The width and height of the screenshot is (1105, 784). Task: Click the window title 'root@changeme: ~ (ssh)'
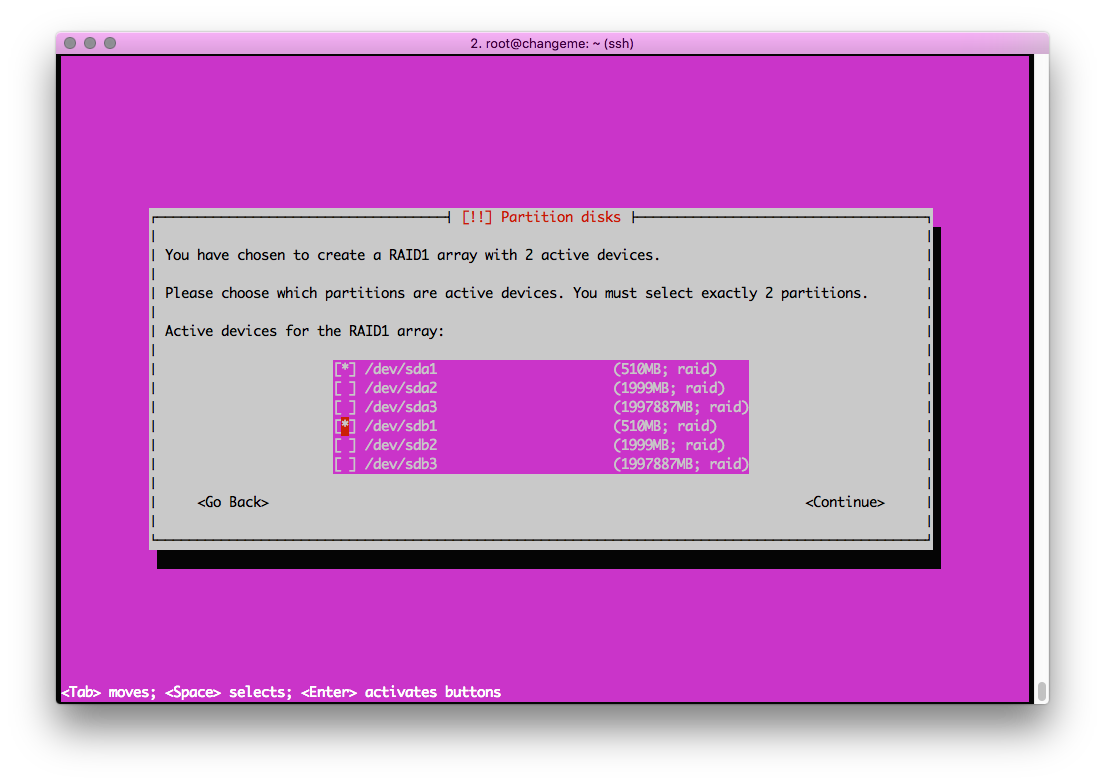click(x=552, y=44)
